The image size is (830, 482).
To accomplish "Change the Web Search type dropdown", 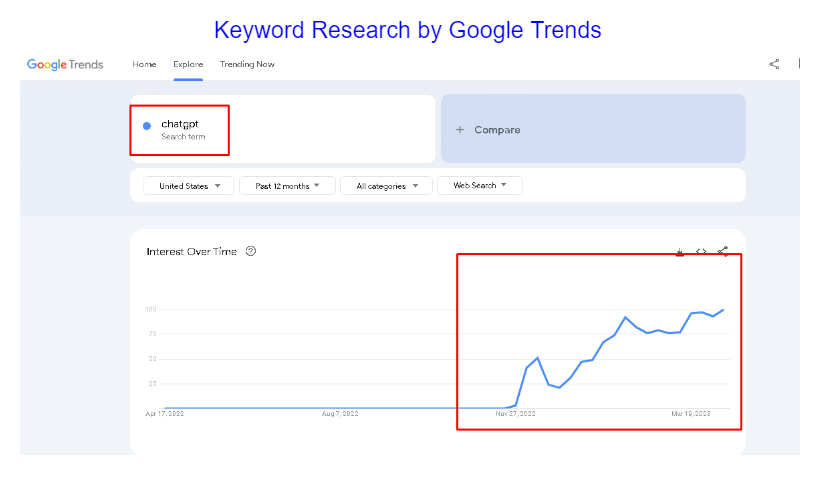I will (480, 186).
